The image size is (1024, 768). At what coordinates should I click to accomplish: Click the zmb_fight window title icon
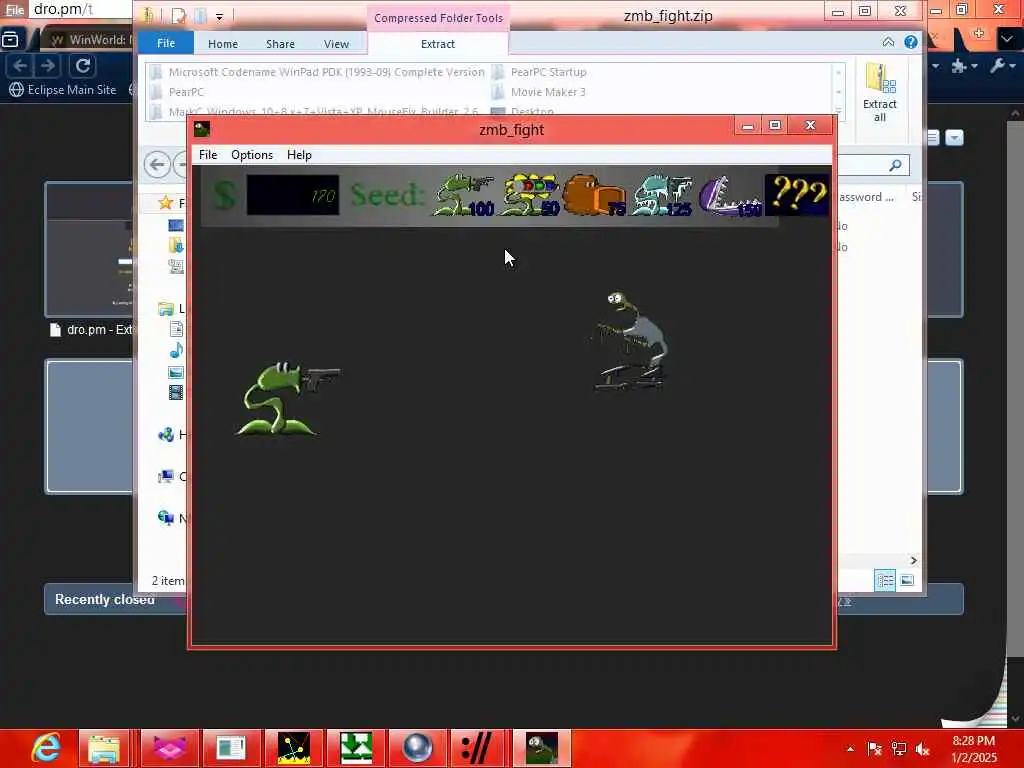click(202, 129)
